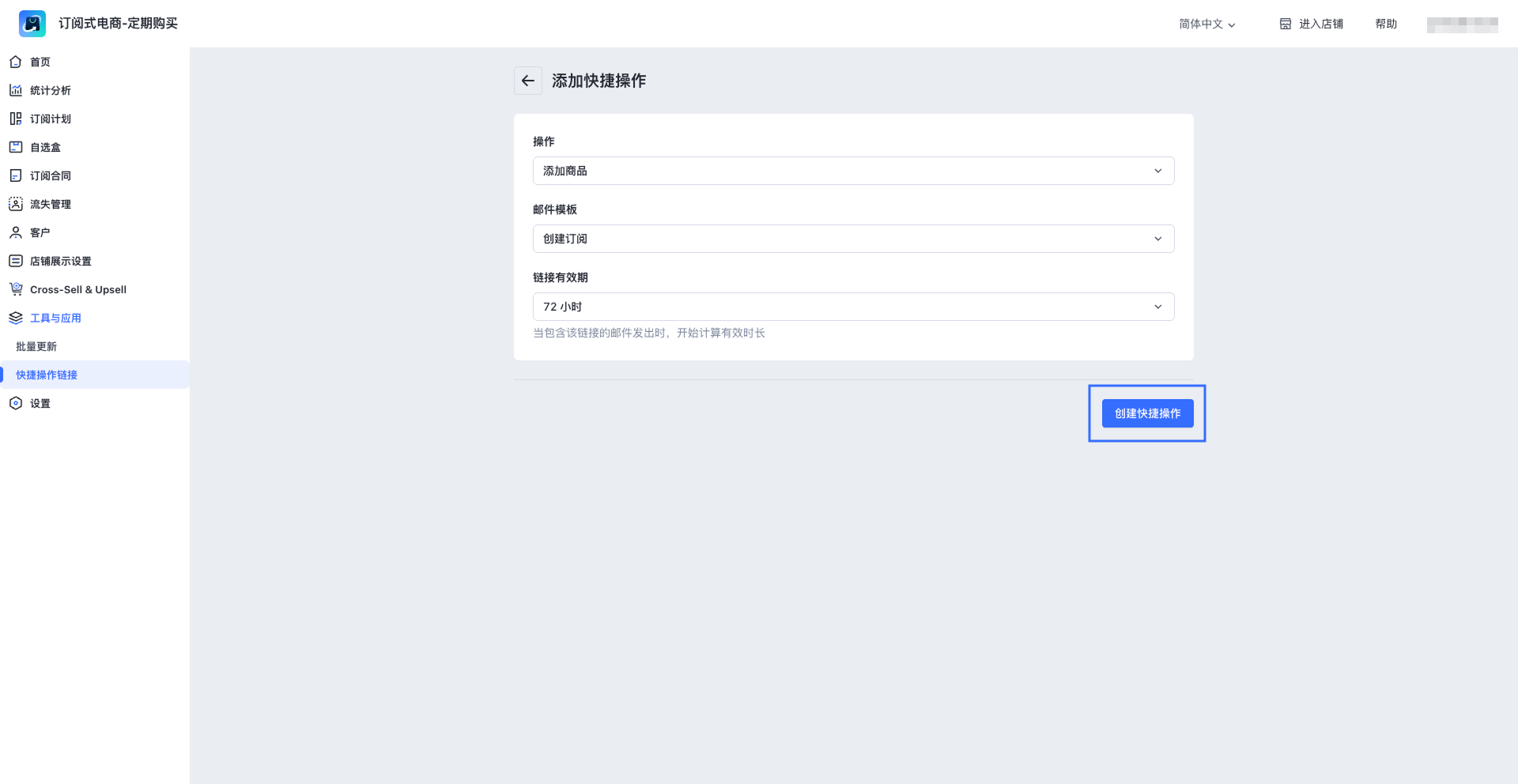
Task: Click the app logo in the header
Action: click(32, 24)
